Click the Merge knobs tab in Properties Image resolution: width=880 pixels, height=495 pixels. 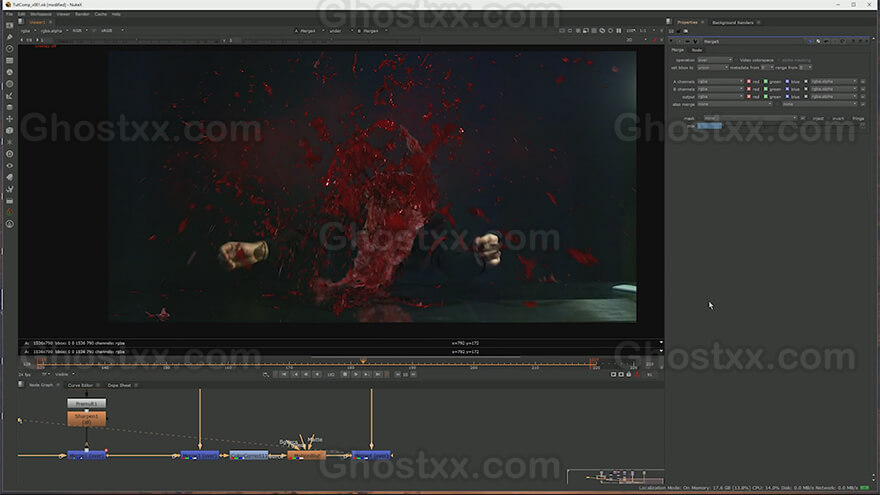(677, 50)
